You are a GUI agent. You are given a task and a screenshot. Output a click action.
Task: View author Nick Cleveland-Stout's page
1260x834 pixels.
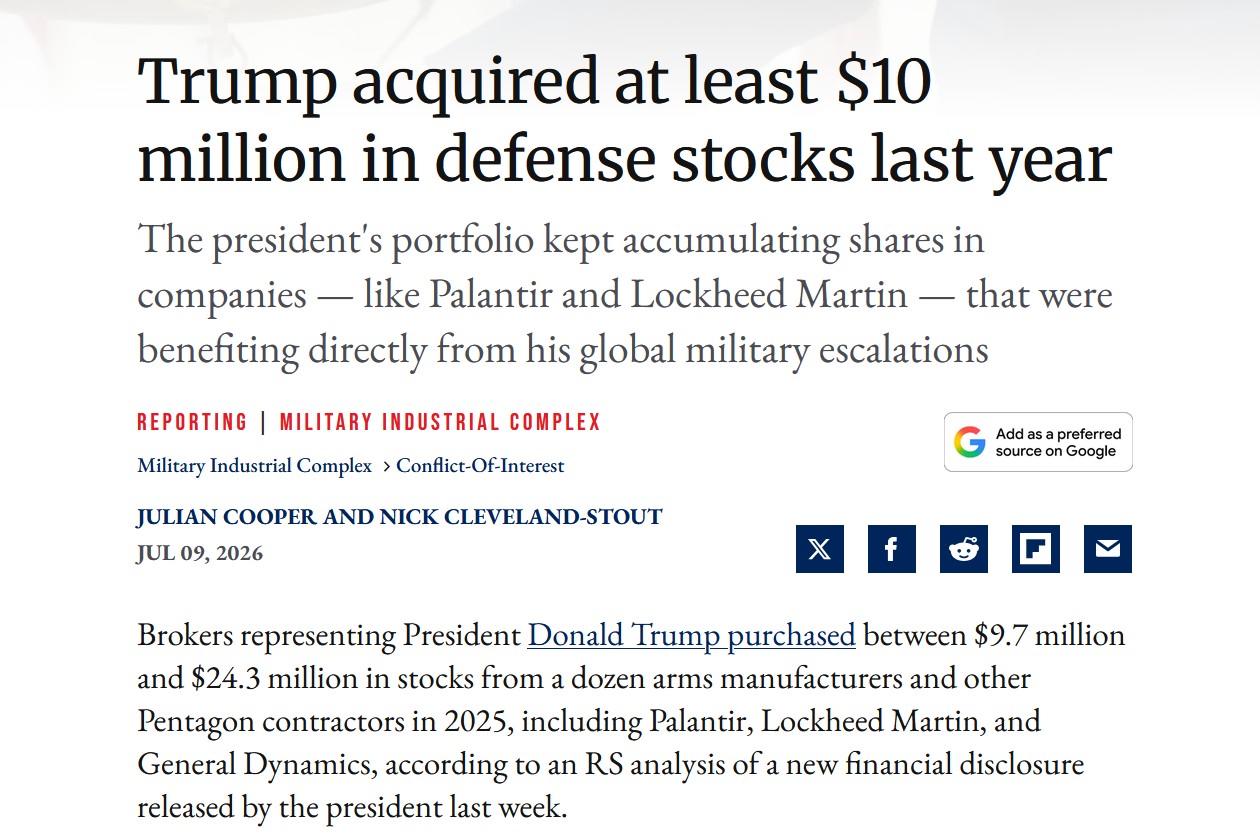(x=521, y=518)
